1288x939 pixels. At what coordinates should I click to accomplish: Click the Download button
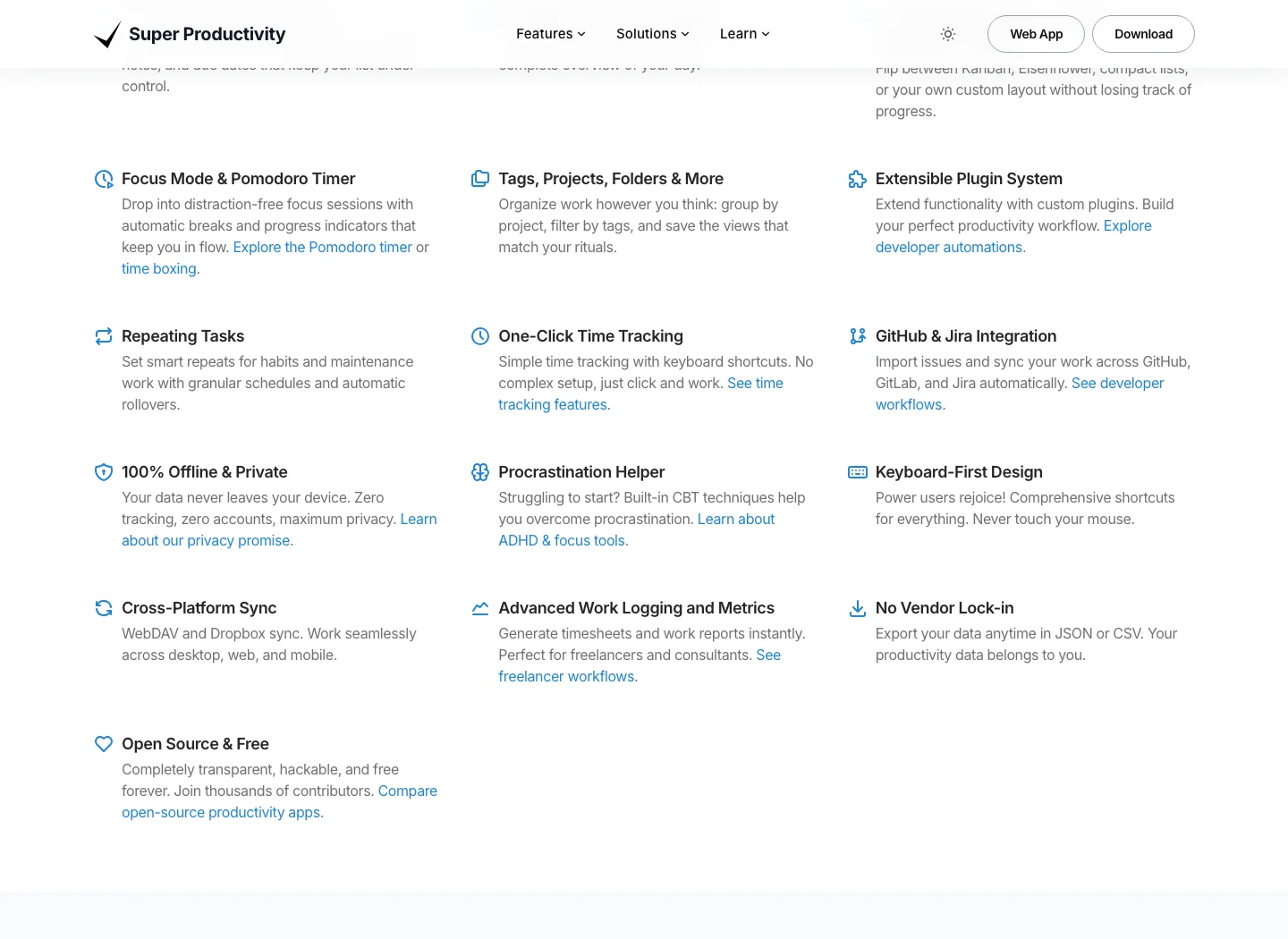pyautogui.click(x=1143, y=34)
